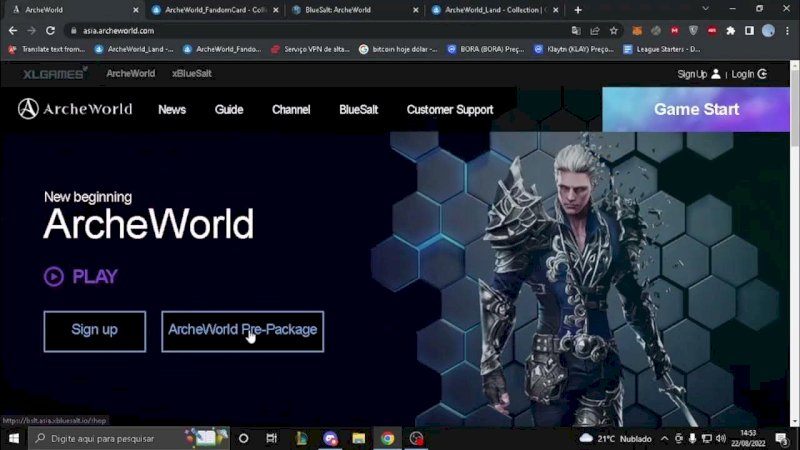Click the Game Start button

(696, 110)
